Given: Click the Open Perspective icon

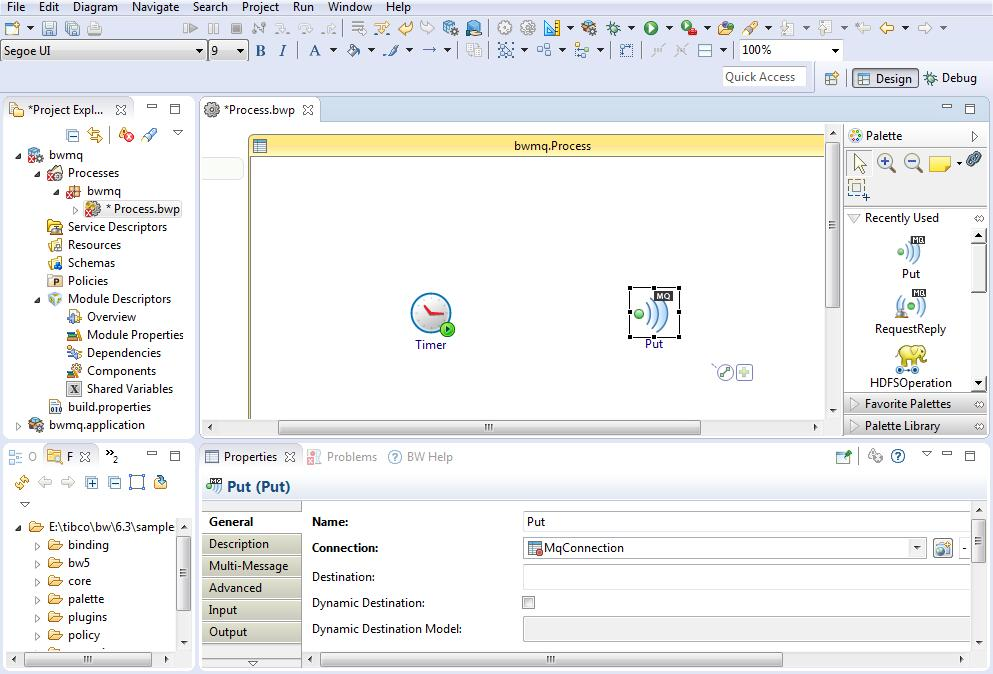Looking at the screenshot, I should click(x=832, y=78).
